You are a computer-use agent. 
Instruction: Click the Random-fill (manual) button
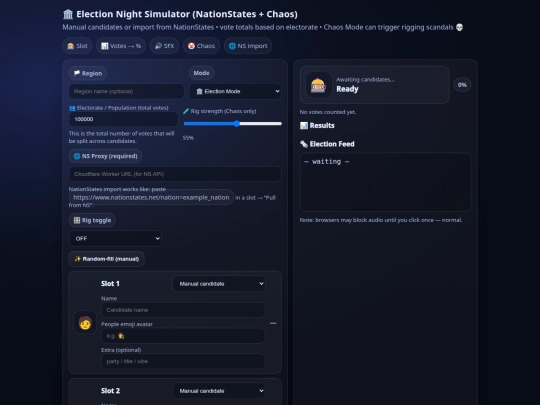[x=106, y=259]
